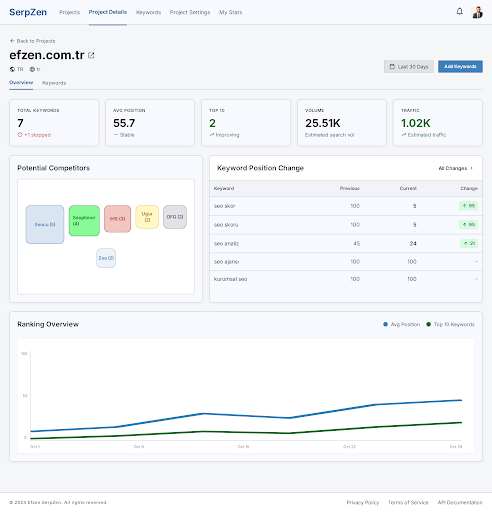
Task: Open Privacy Policy footer link
Action: coord(363,502)
